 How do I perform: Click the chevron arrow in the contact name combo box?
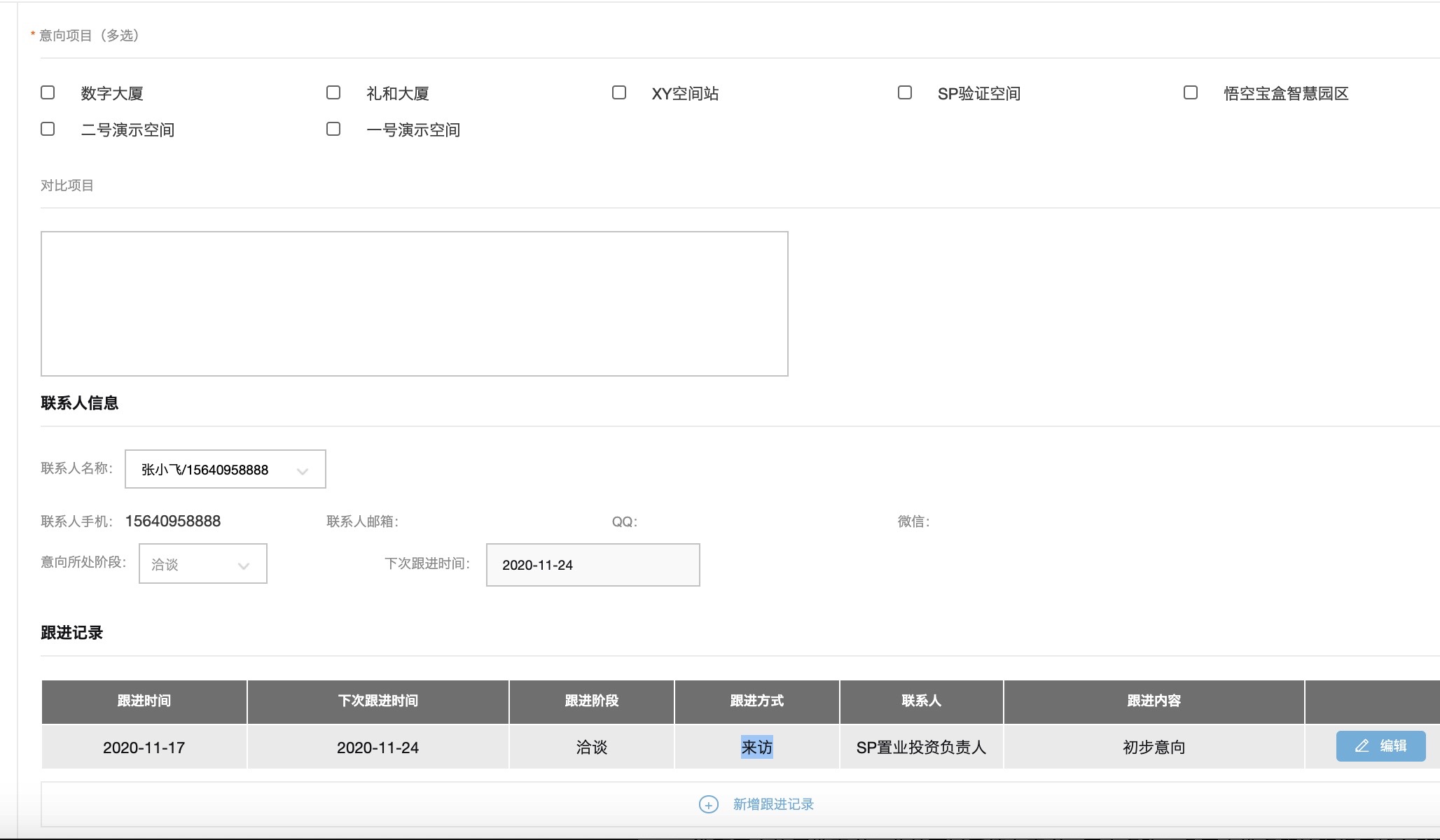[303, 471]
